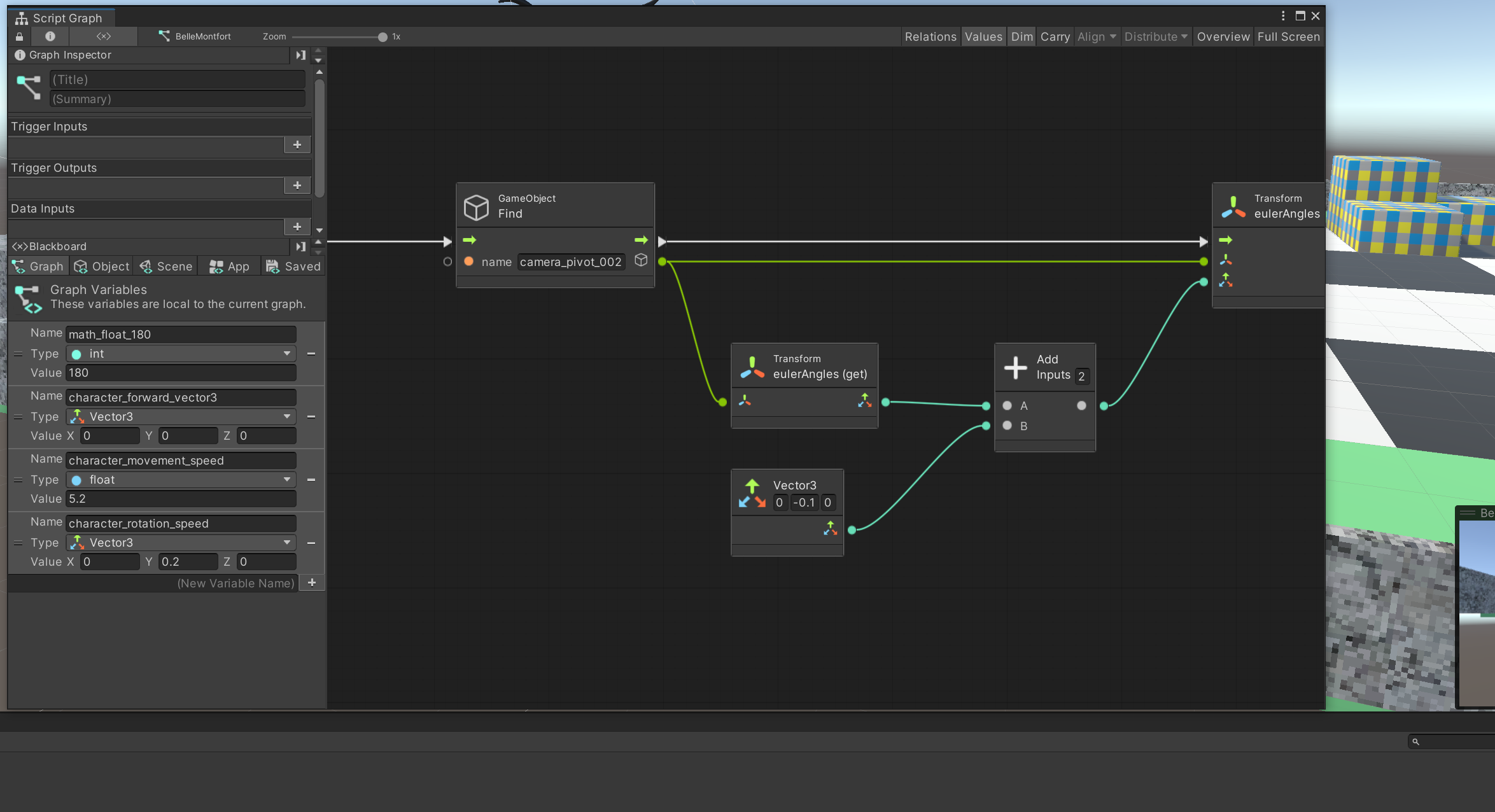Open the Distribute dropdown
This screenshot has width=1495, height=812.
point(1155,36)
